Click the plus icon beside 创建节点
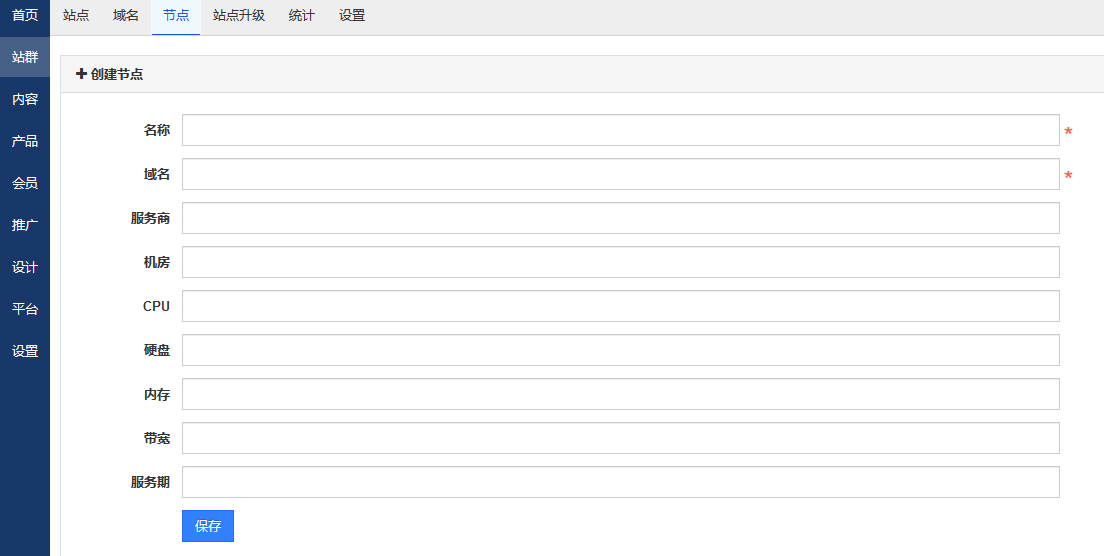The image size is (1104, 556). (x=81, y=73)
